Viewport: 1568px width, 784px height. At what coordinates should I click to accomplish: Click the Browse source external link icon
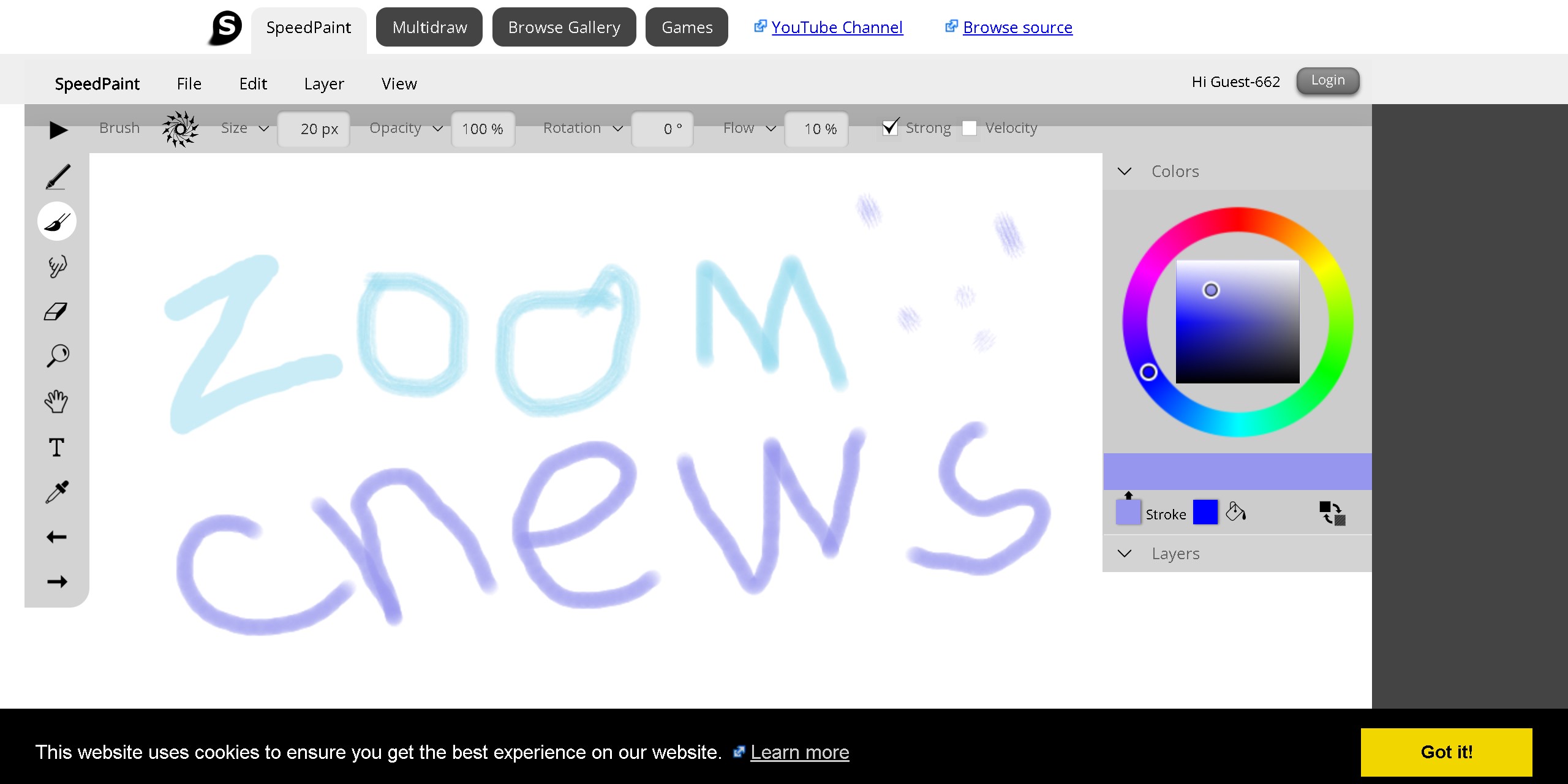click(x=951, y=26)
